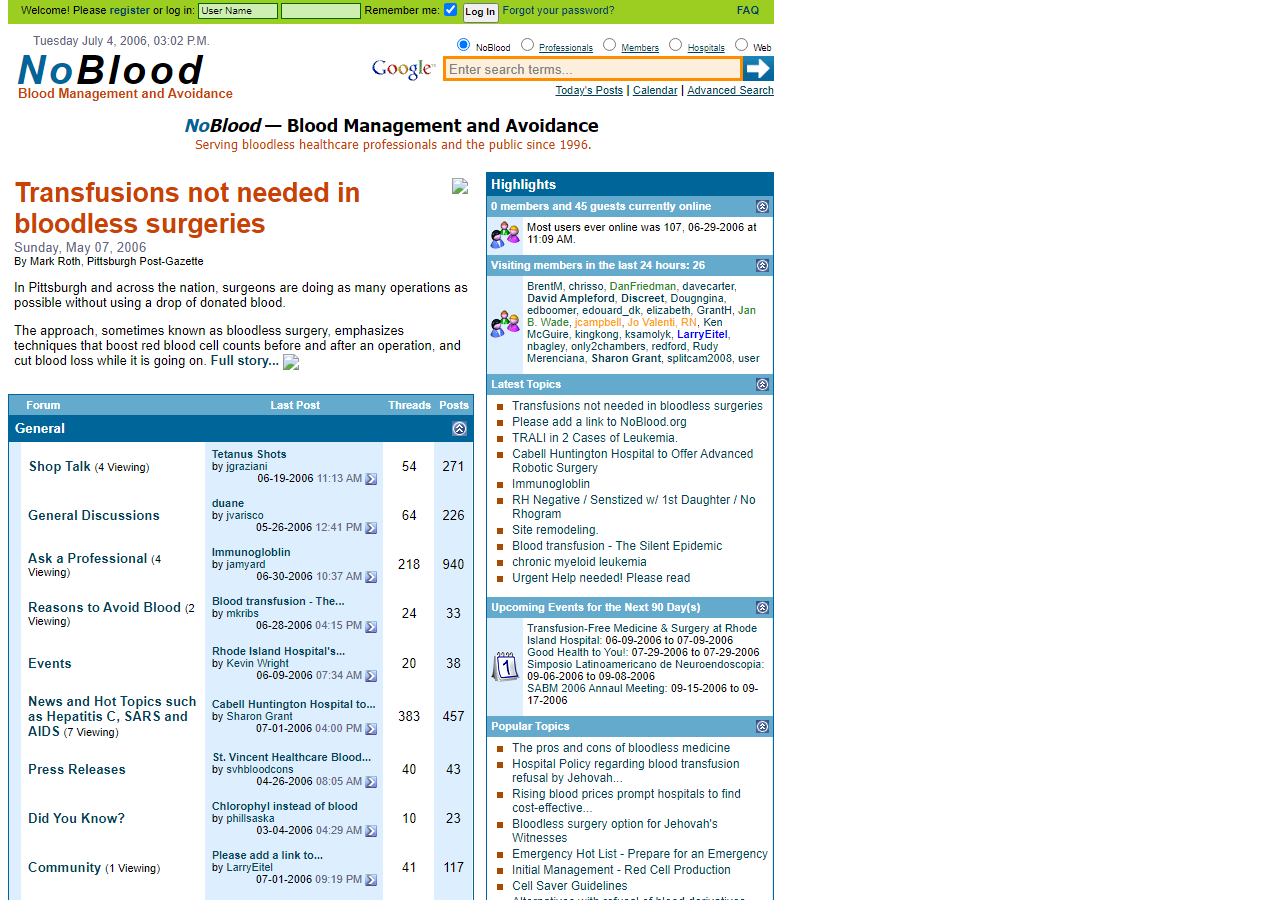Open Advanced Search
1280x900 pixels.
(730, 90)
